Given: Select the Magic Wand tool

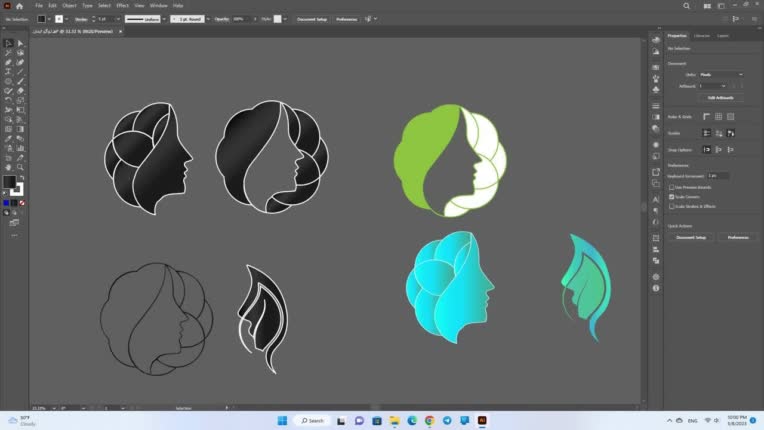Looking at the screenshot, I should tap(8, 53).
